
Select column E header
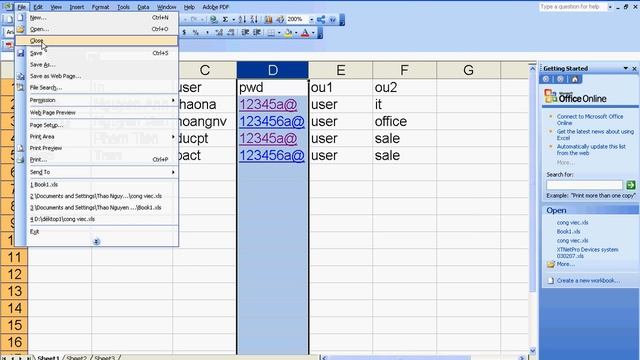[340, 70]
